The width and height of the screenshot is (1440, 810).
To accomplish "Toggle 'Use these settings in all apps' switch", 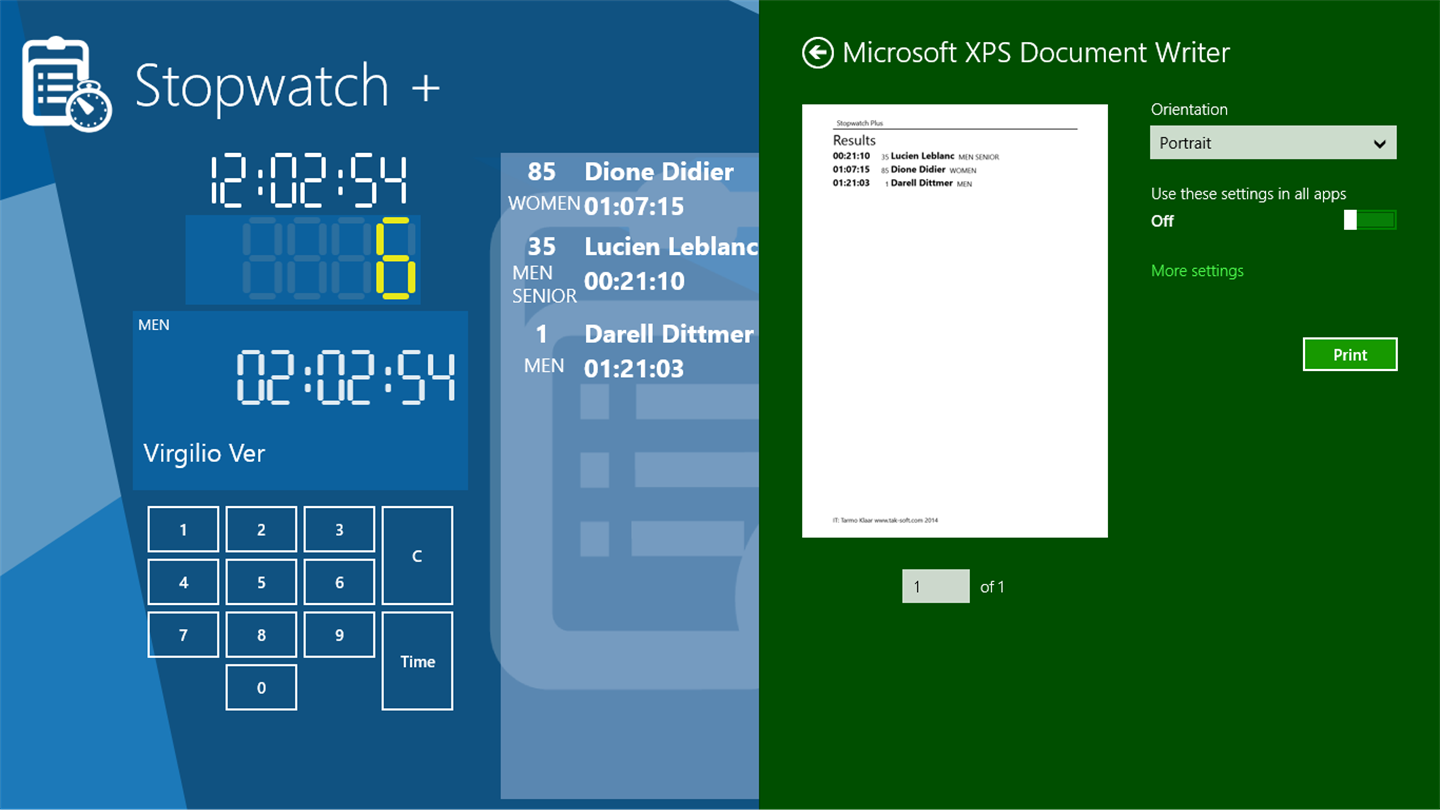I will click(x=1370, y=220).
